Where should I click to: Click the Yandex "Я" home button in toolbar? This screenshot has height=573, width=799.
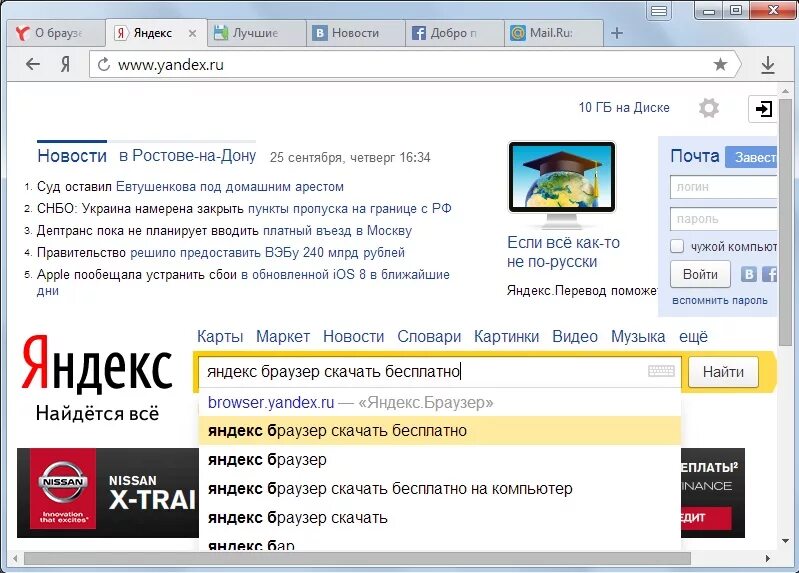click(x=65, y=64)
